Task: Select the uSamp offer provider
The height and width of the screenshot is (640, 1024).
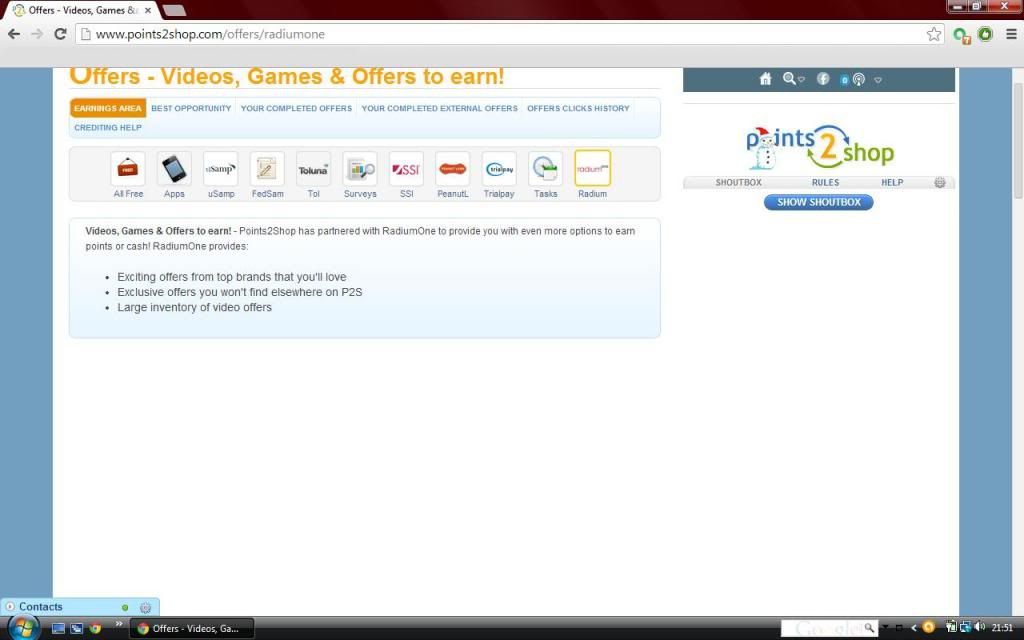Action: click(221, 168)
